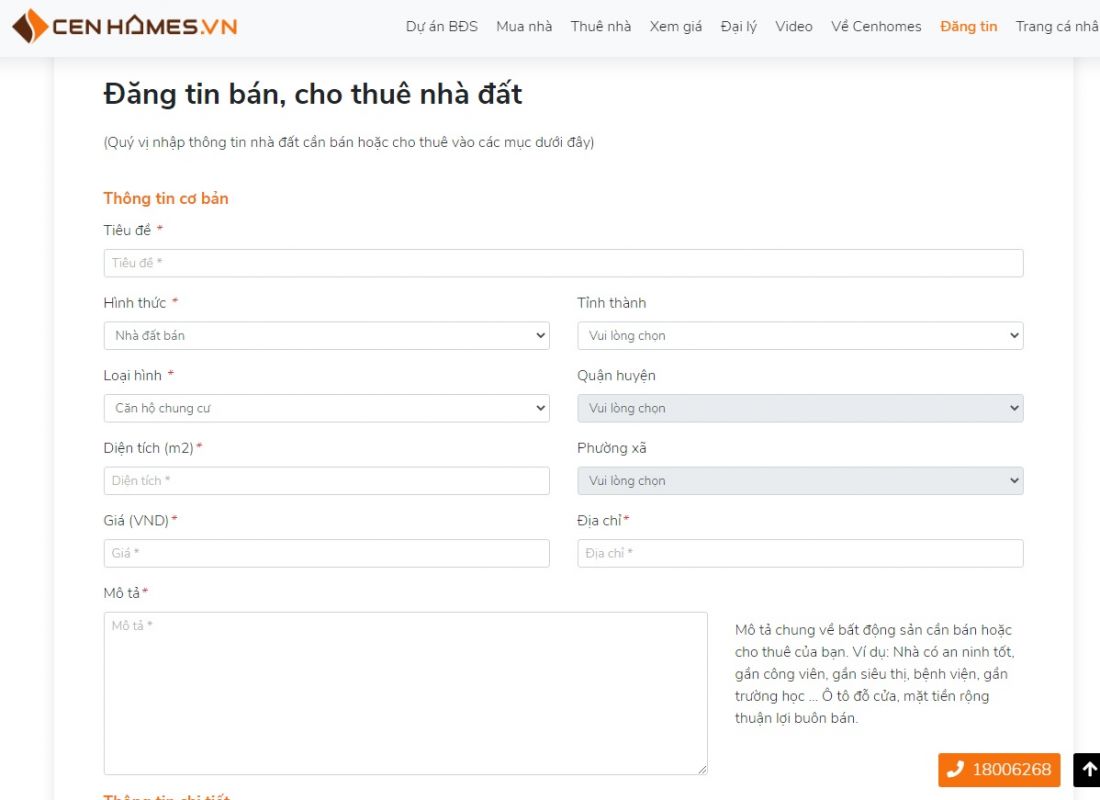Click the Đăng tin nav item

(x=968, y=27)
